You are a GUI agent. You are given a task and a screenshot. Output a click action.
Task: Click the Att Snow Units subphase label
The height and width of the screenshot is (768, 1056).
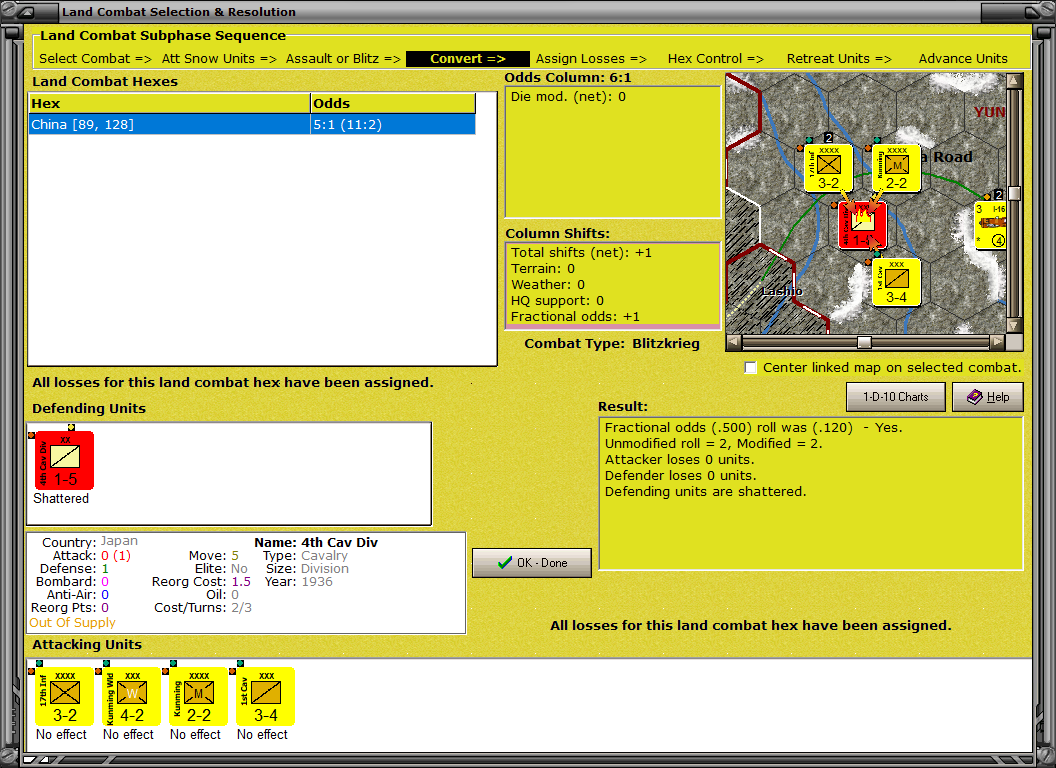[219, 59]
